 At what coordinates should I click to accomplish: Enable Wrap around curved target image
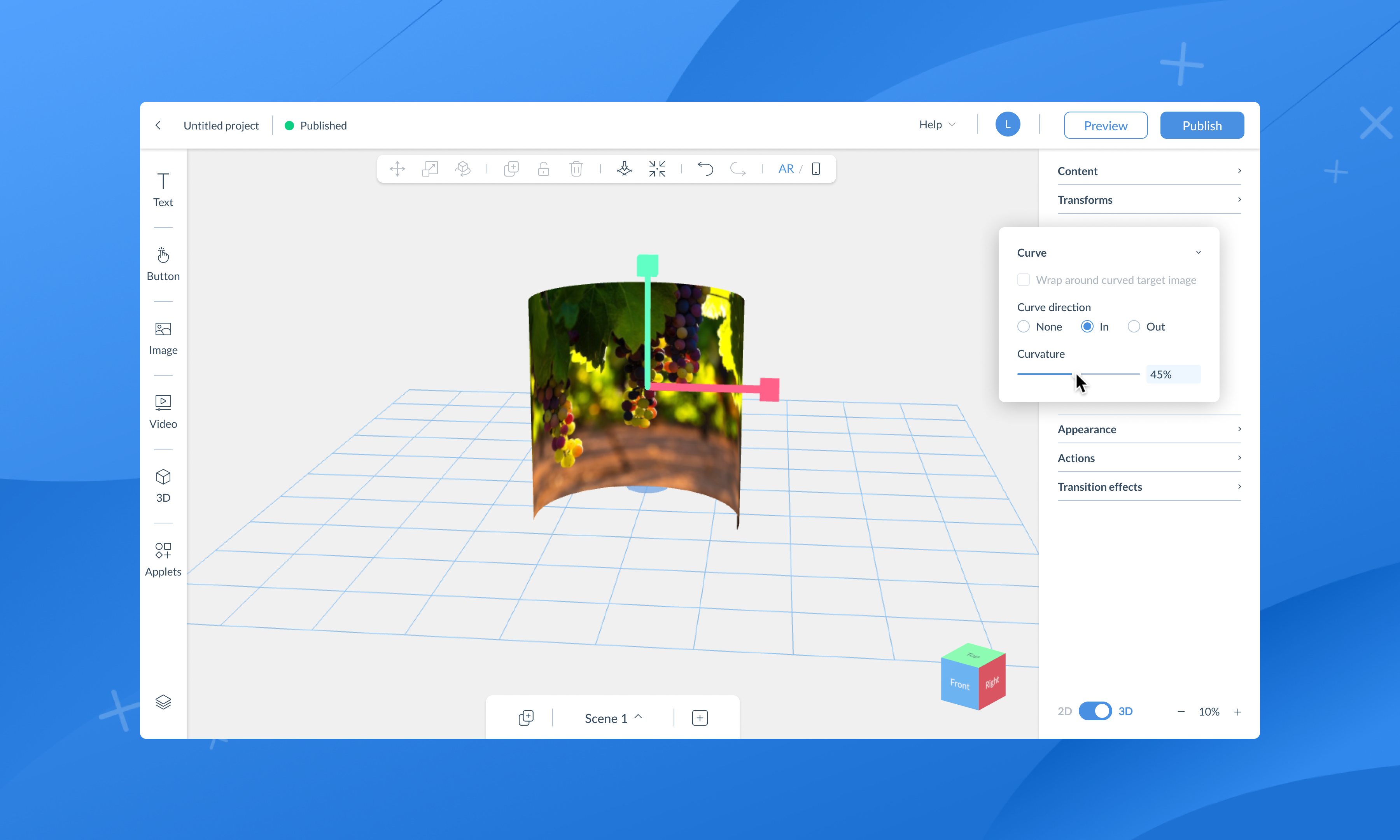click(x=1023, y=280)
